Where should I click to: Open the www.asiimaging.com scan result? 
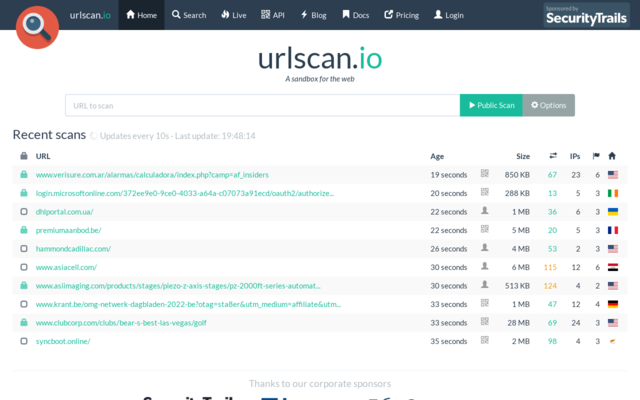pos(178,286)
